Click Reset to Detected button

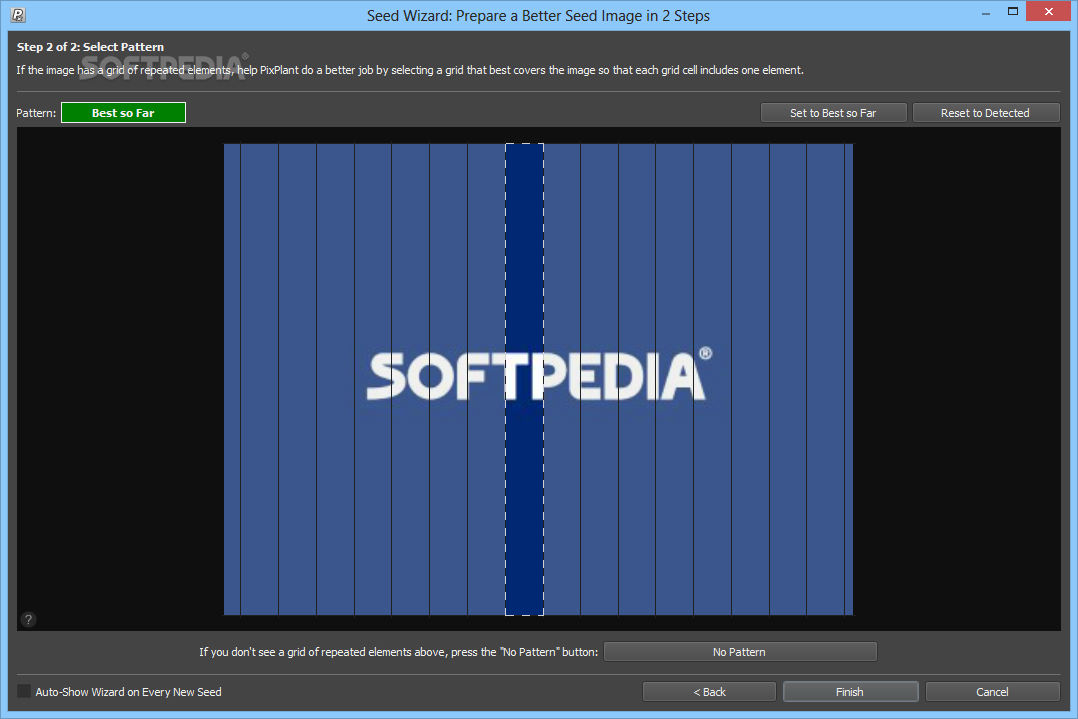(x=986, y=113)
